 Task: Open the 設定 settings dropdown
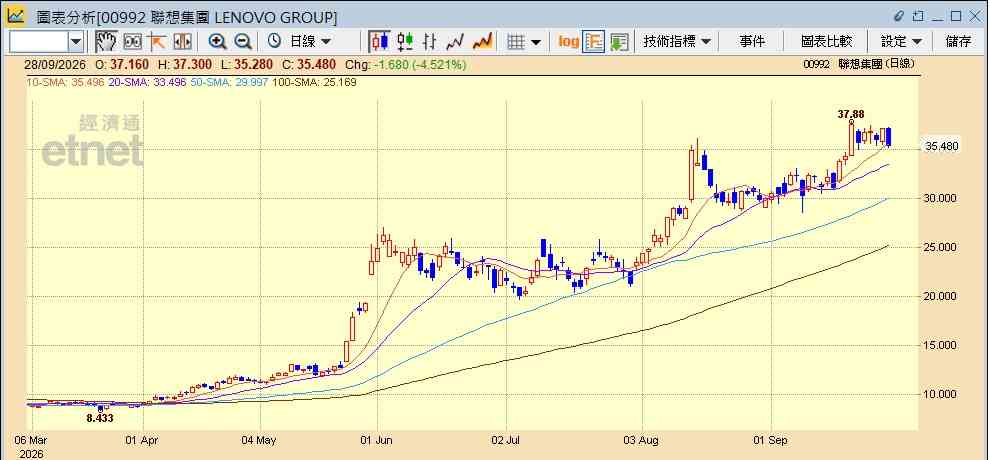901,42
